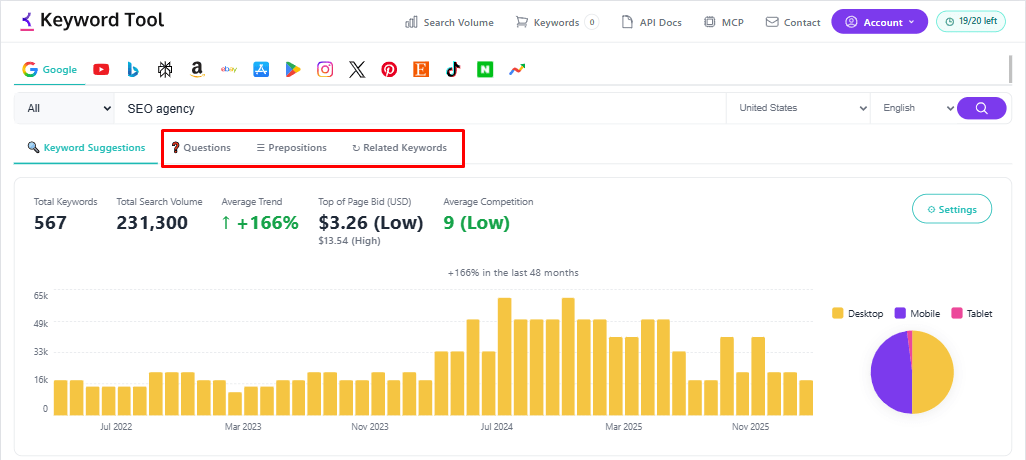The height and width of the screenshot is (460, 1026).
Task: Open the English language dropdown
Action: point(913,108)
